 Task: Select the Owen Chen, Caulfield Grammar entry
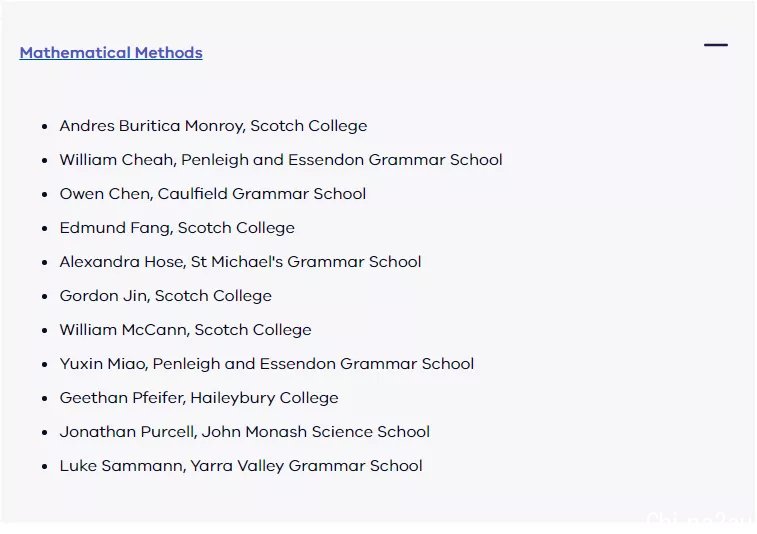(213, 194)
